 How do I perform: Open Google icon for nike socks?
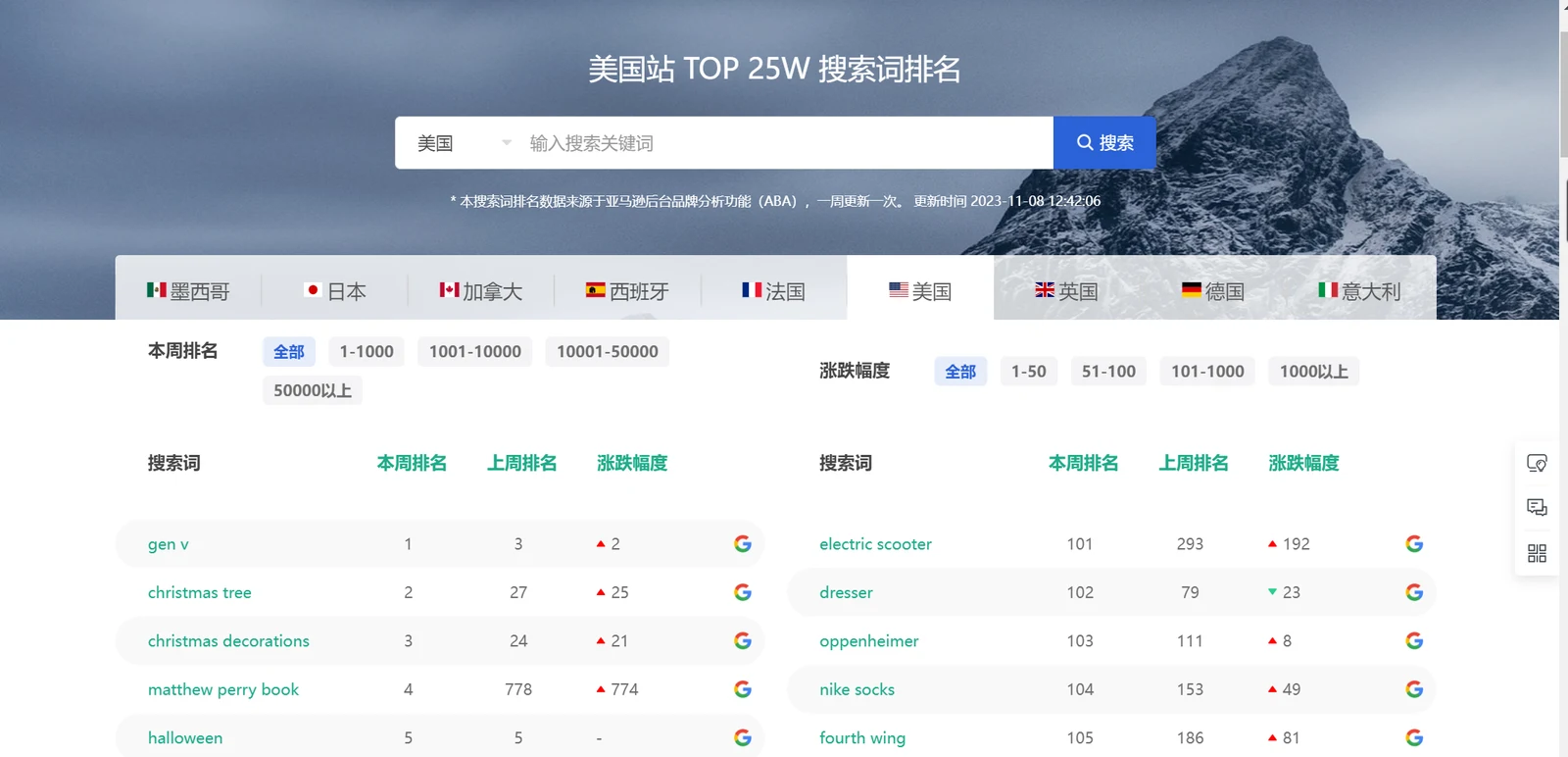click(1414, 689)
